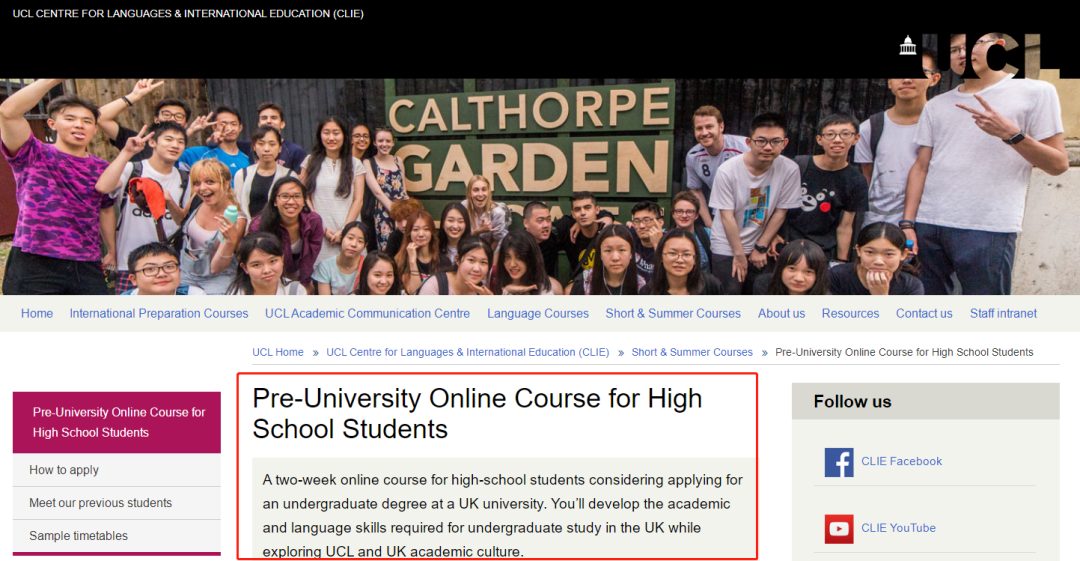The image size is (1080, 561).
Task: Select Pre-University Online Course sidebar heading
Action: [116, 422]
